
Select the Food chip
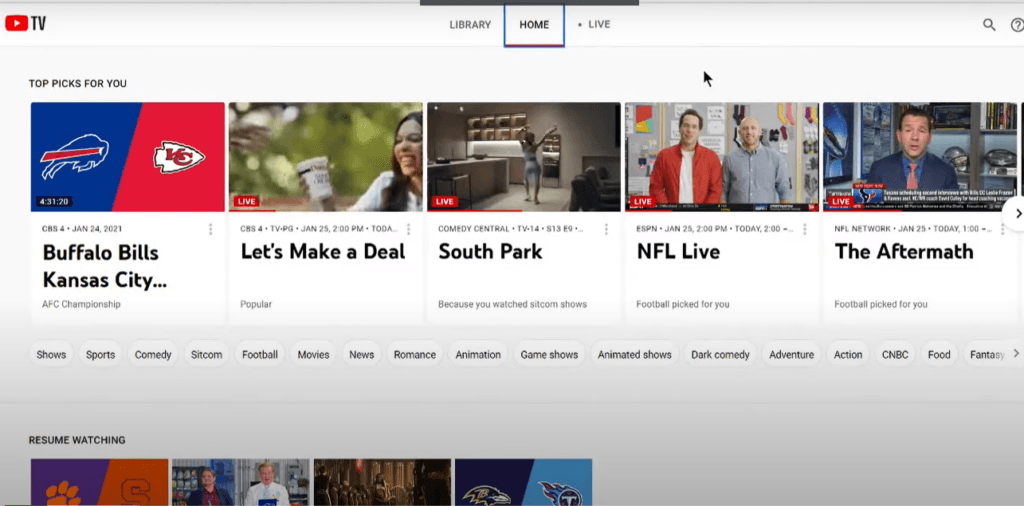tap(939, 355)
